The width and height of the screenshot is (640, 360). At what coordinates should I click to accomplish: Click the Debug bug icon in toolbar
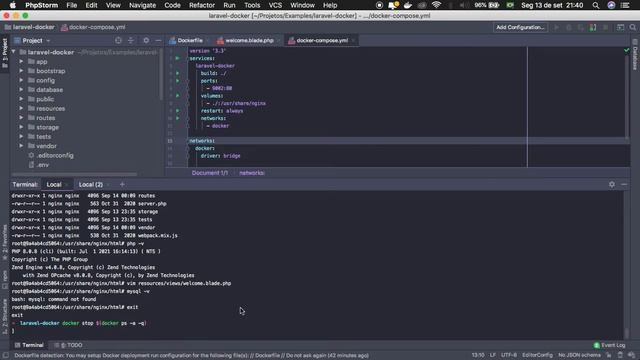569,27
